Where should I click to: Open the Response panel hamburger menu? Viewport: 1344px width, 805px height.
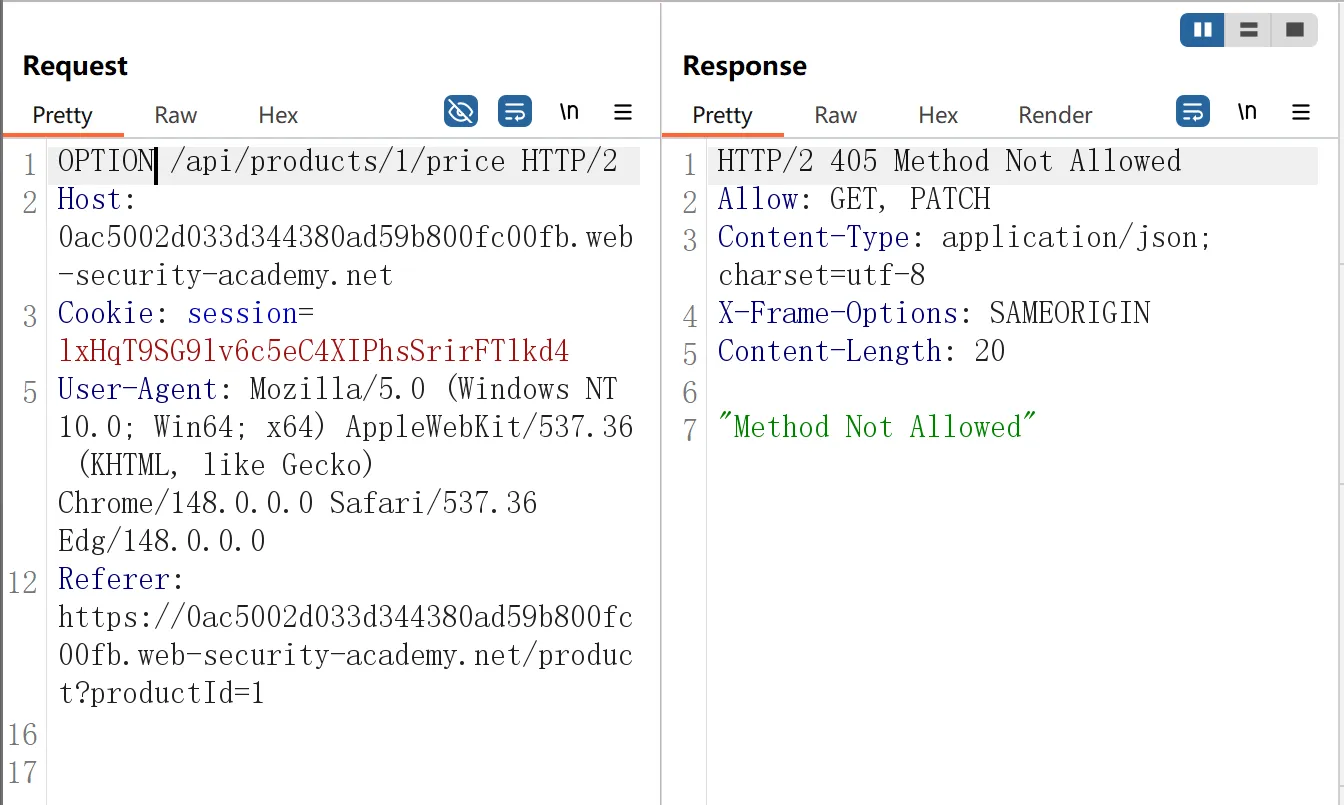[1301, 112]
